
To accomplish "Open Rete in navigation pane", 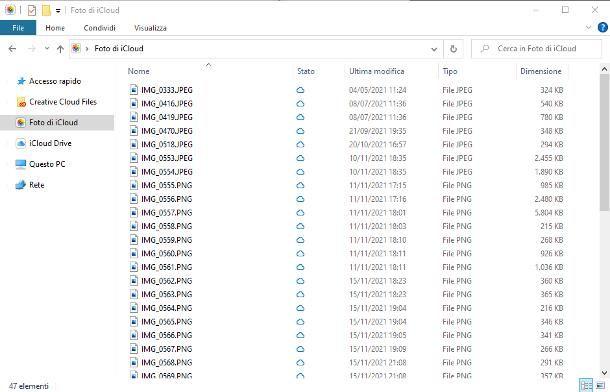I will coord(30,185).
